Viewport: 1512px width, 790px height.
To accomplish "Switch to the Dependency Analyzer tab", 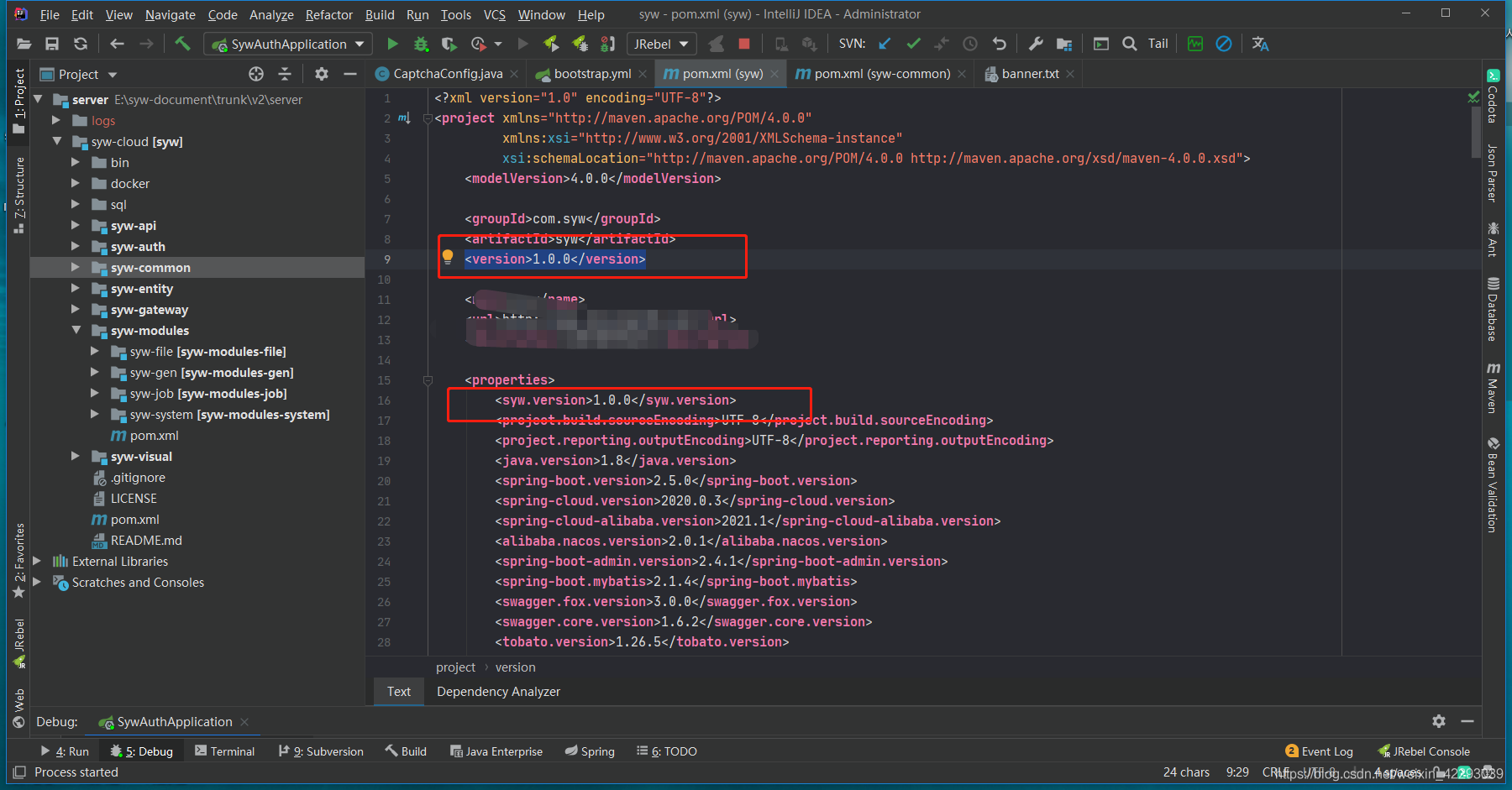I will click(498, 692).
